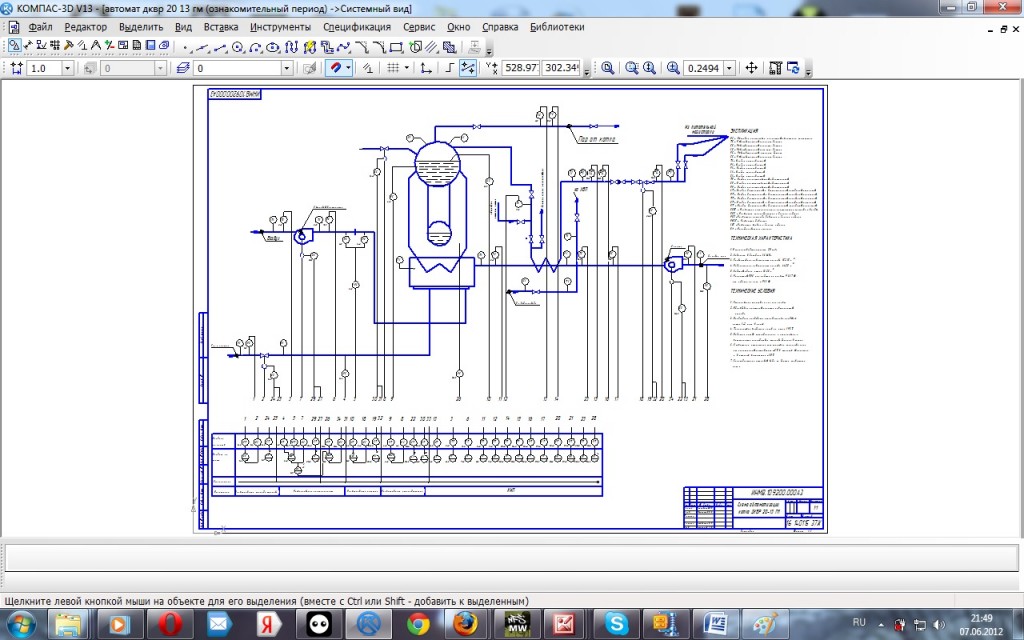This screenshot has height=640, width=1024.
Task: Toggle orthogonal drawing mode
Action: (x=449, y=68)
